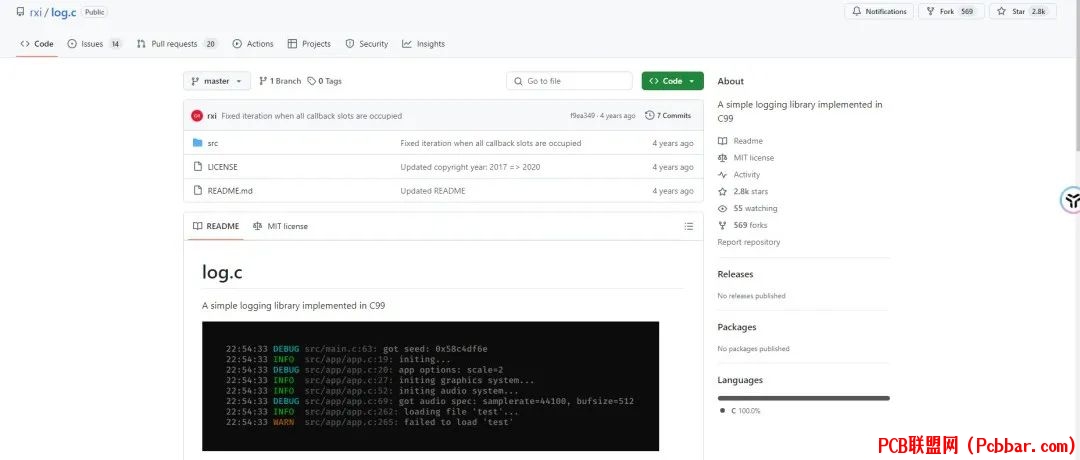
Task: Click the C 100.0% language entry
Action: (x=740, y=411)
